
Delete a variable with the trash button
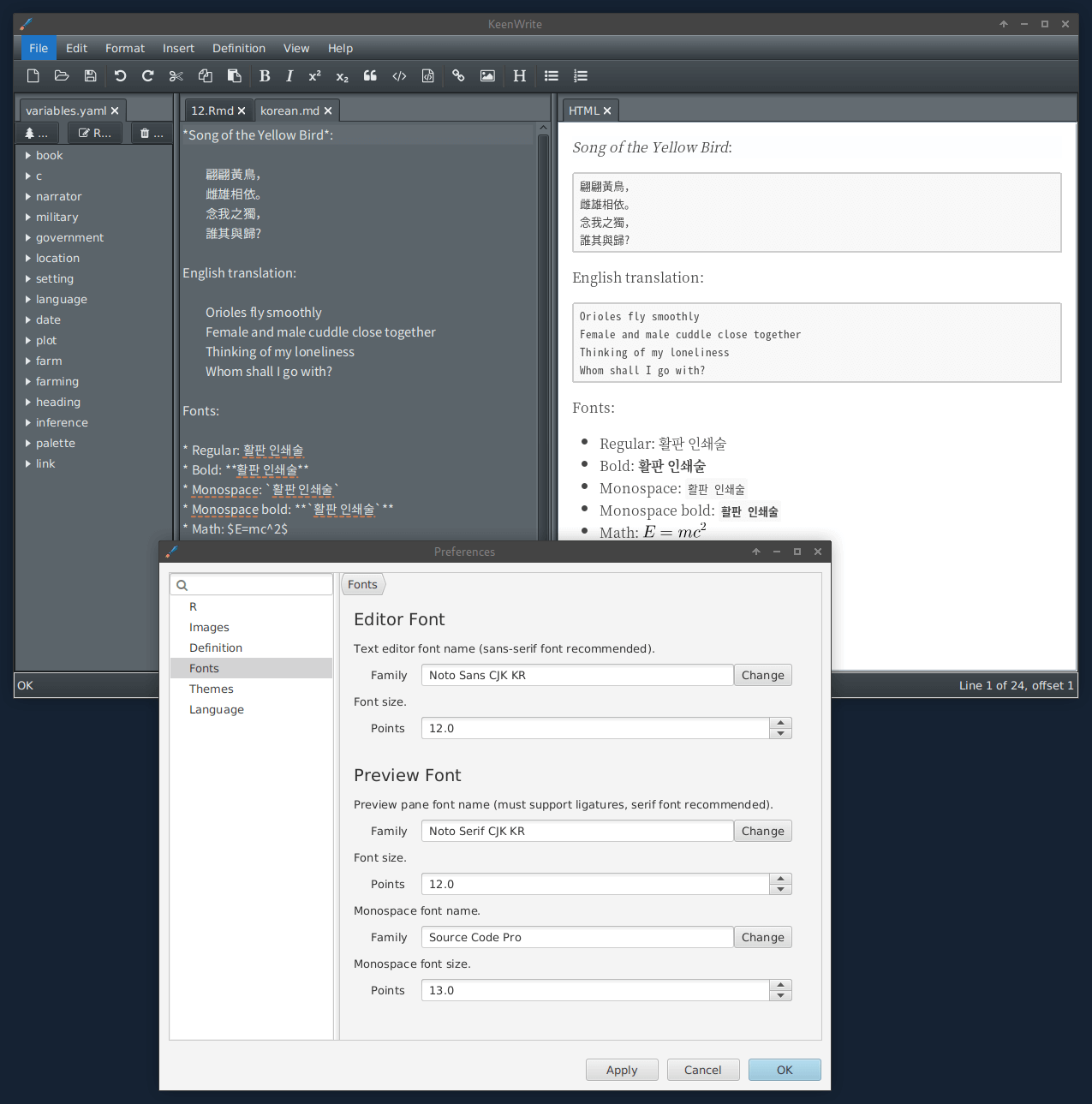151,133
